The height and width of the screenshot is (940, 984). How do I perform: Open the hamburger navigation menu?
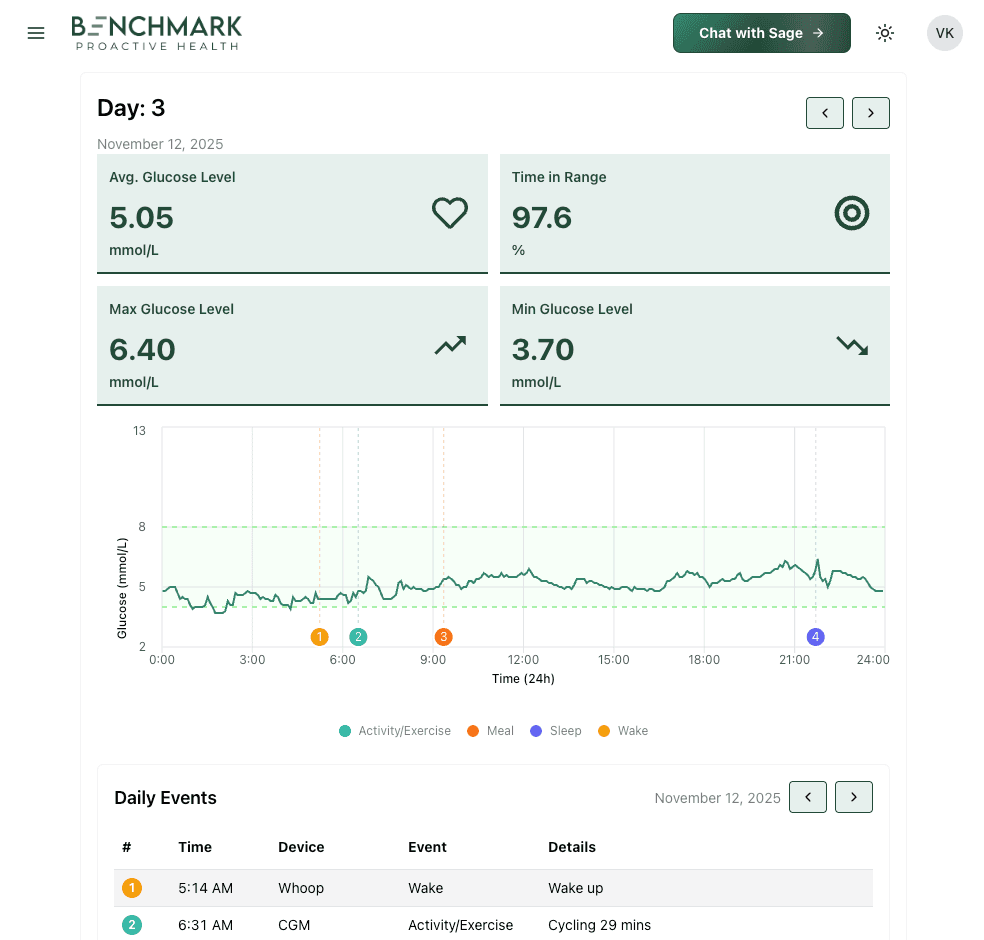pos(36,33)
